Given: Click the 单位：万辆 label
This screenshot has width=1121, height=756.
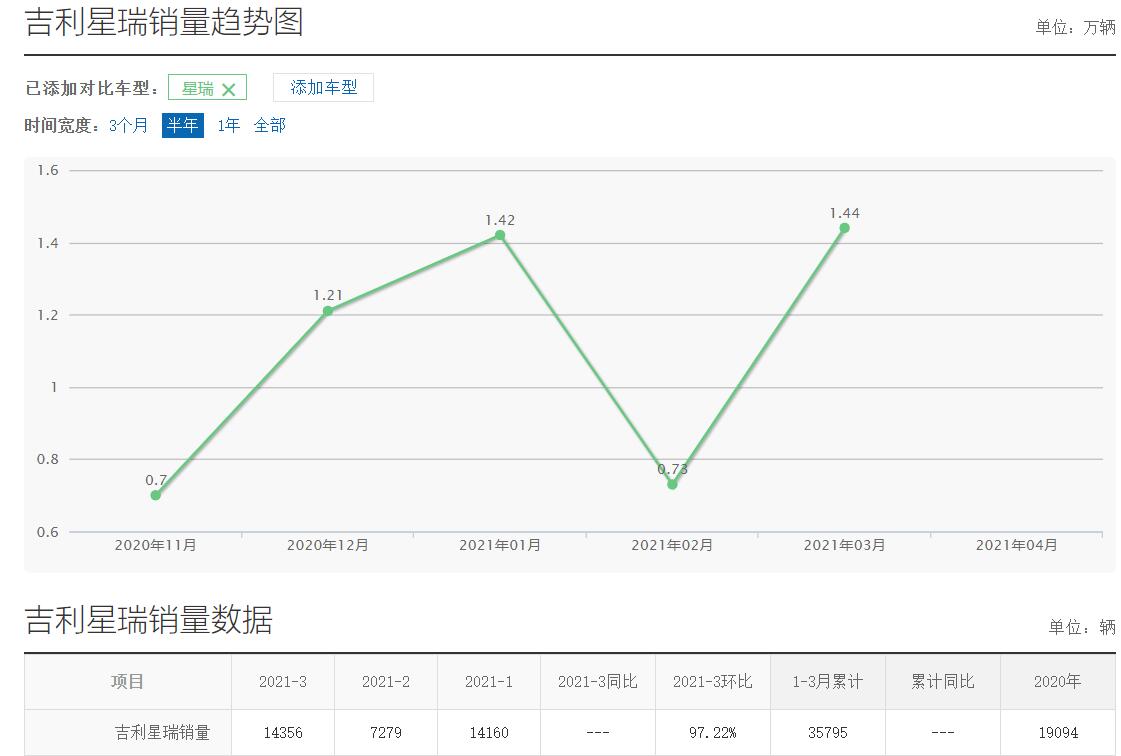Looking at the screenshot, I should click(1075, 28).
